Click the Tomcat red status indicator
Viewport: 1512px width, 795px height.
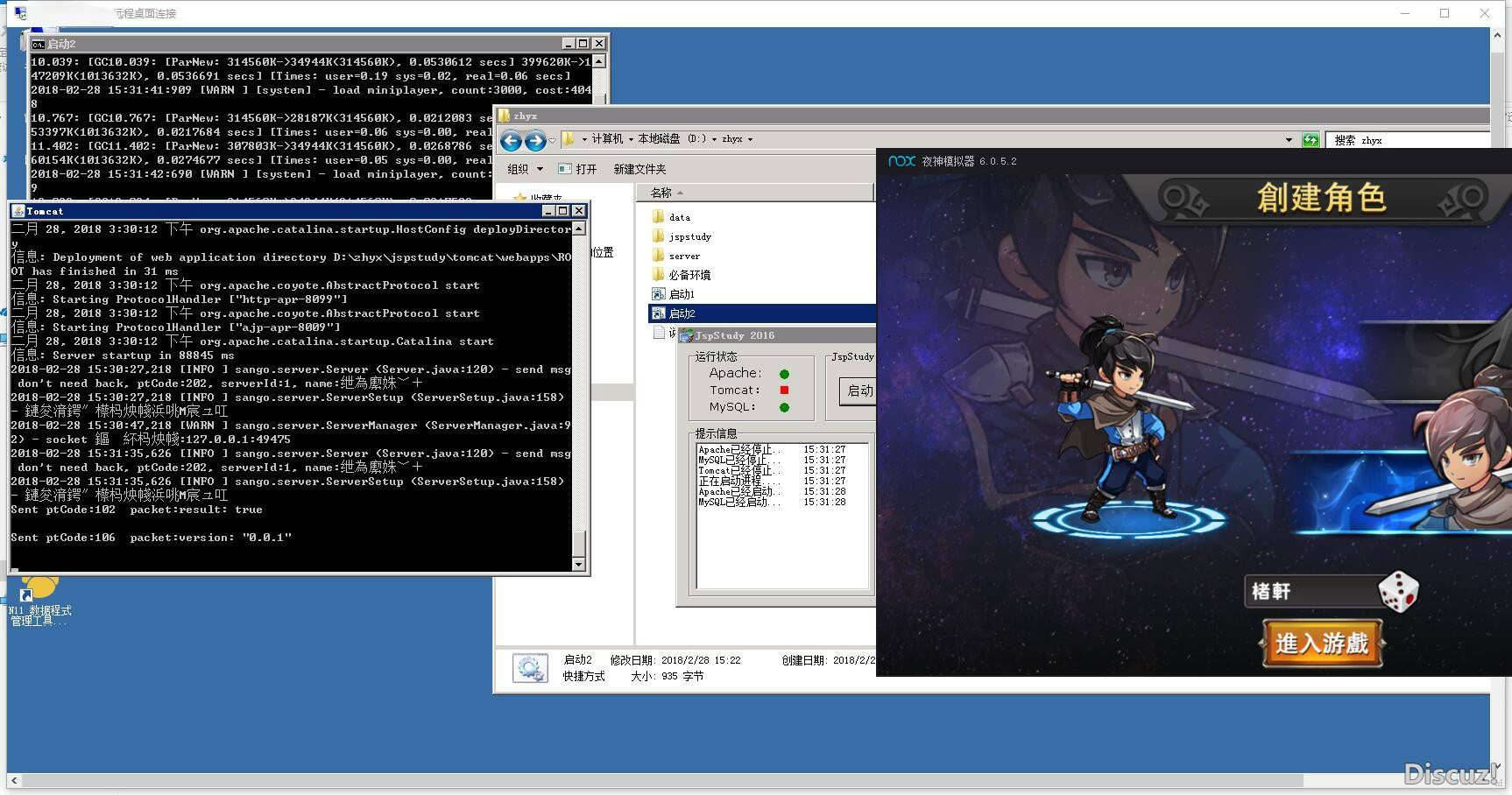[x=784, y=390]
